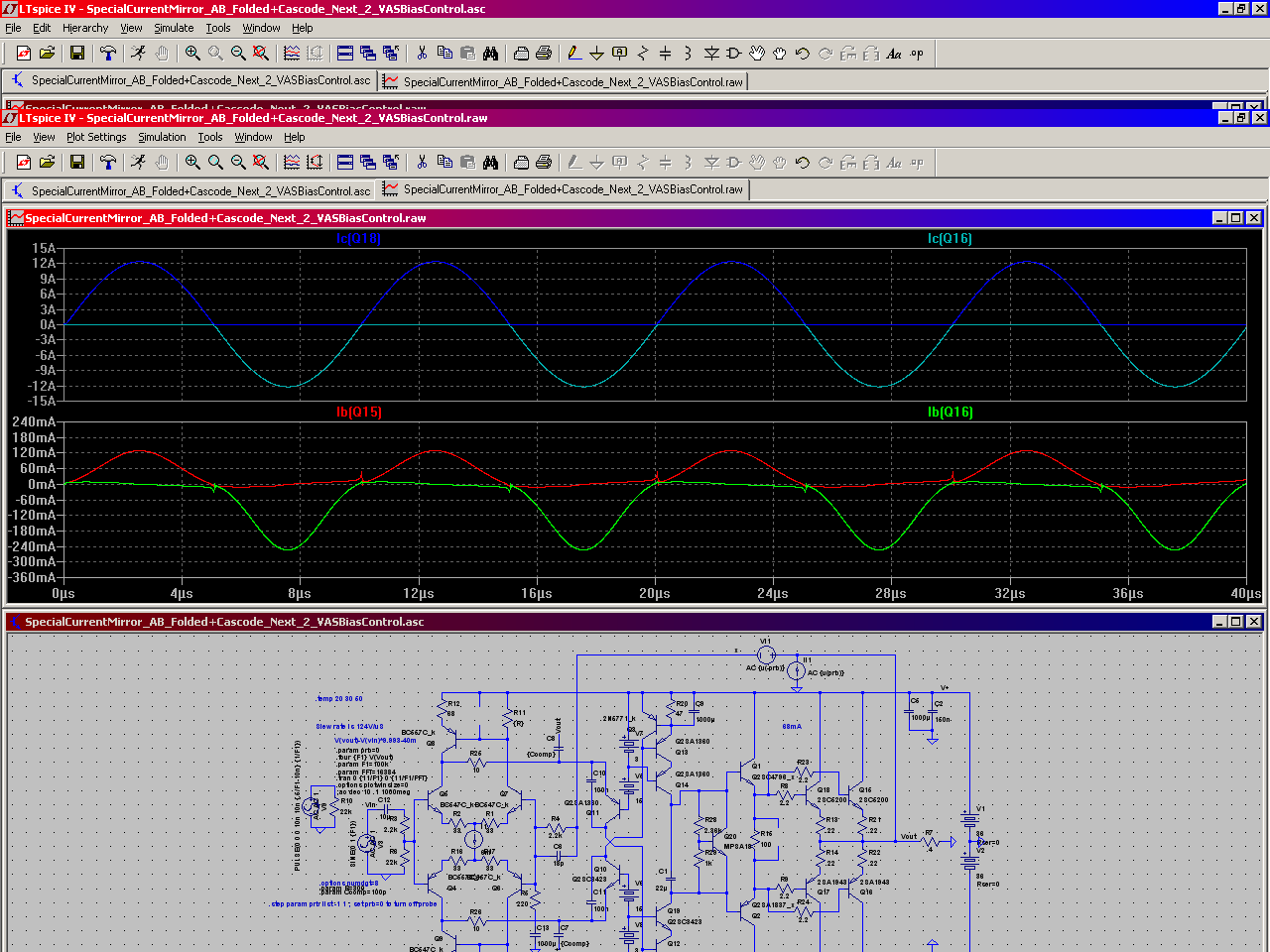The width and height of the screenshot is (1270, 952).
Task: Click Vout label in the schematic
Action: [x=909, y=836]
